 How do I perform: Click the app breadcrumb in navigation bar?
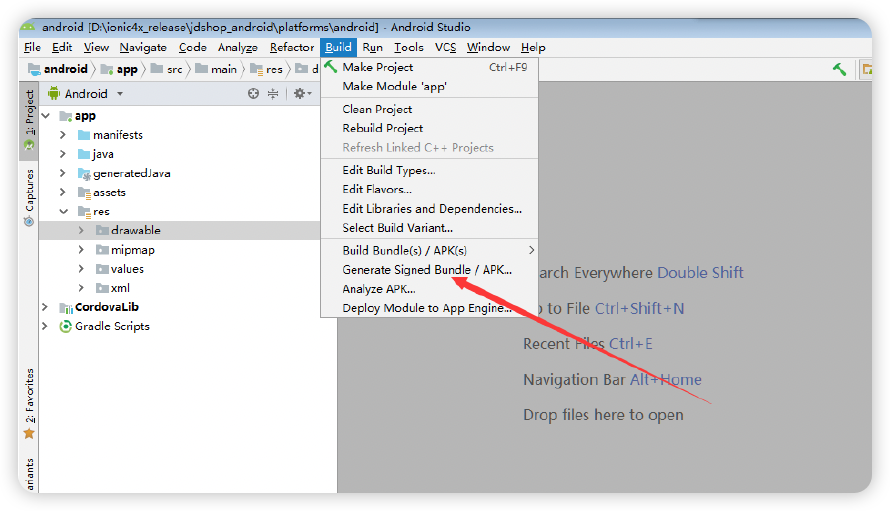[127, 69]
